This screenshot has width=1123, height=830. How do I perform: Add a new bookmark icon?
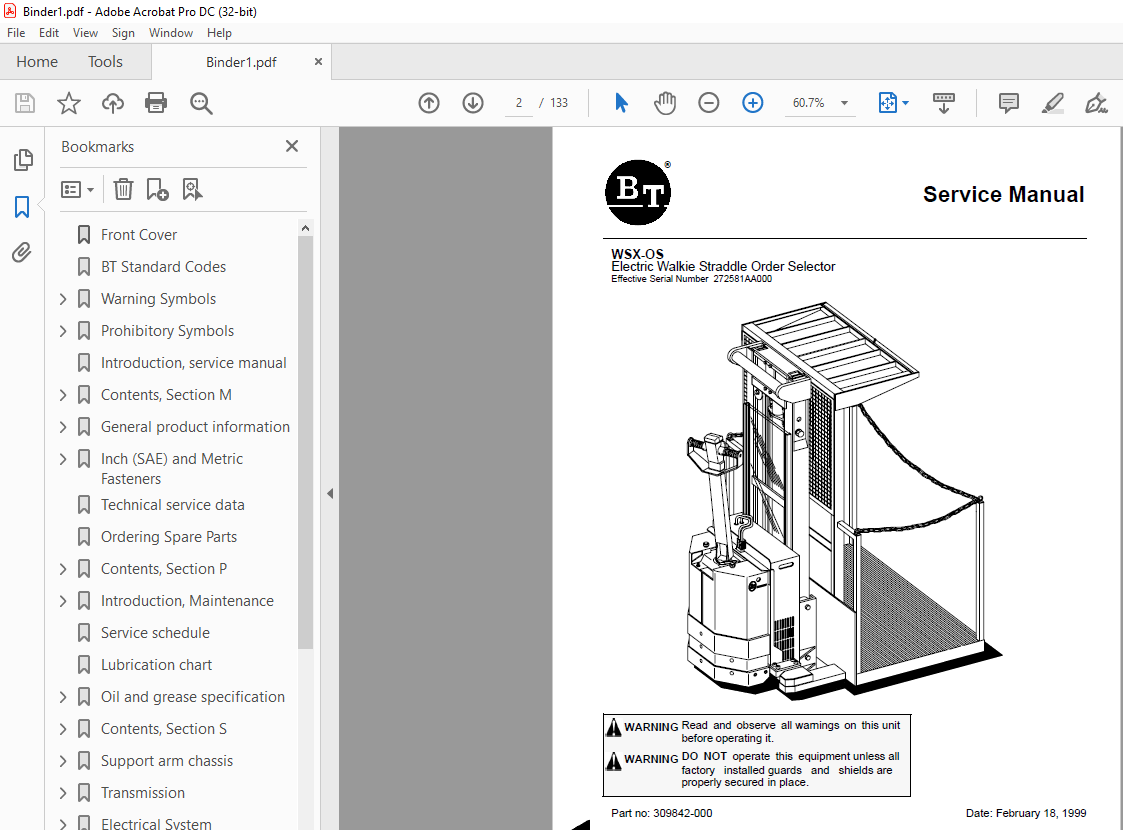[x=157, y=190]
